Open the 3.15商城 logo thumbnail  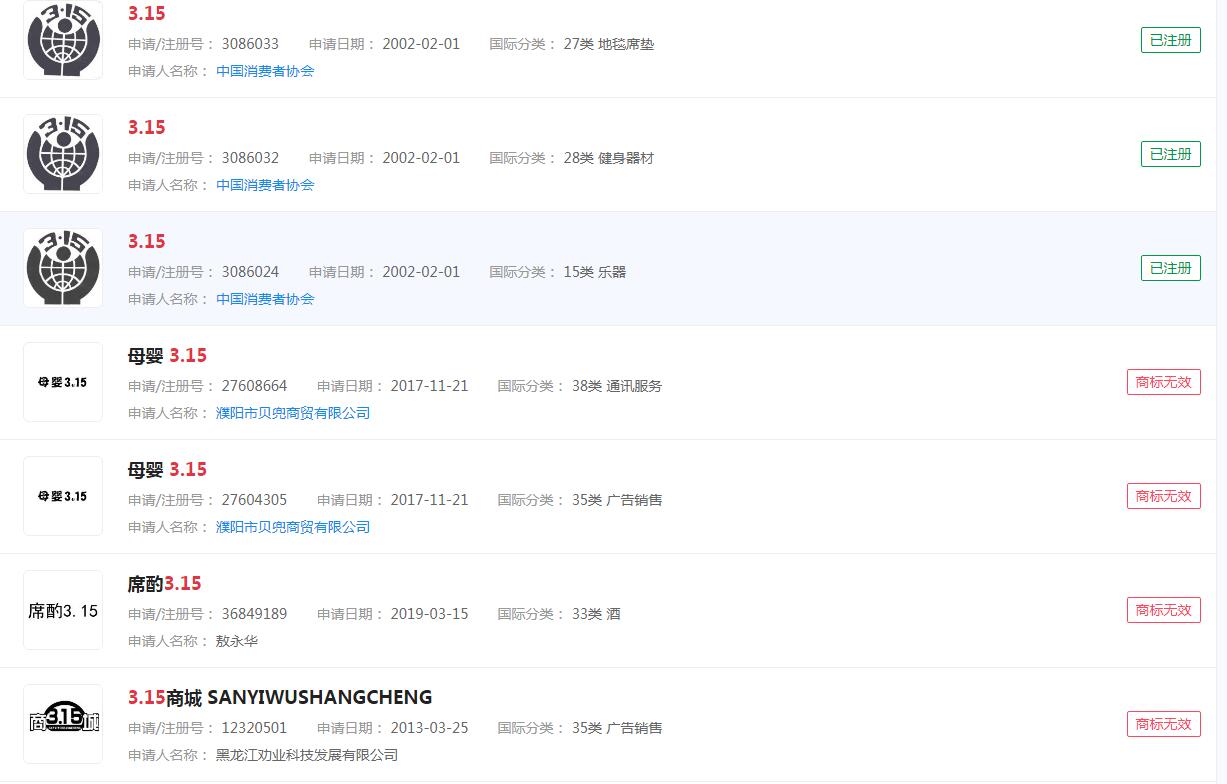(x=63, y=724)
